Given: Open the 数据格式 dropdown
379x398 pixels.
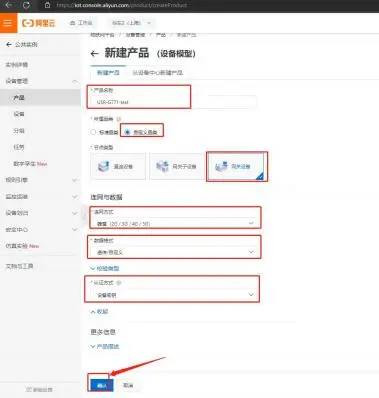Looking at the screenshot, I should coord(175,252).
